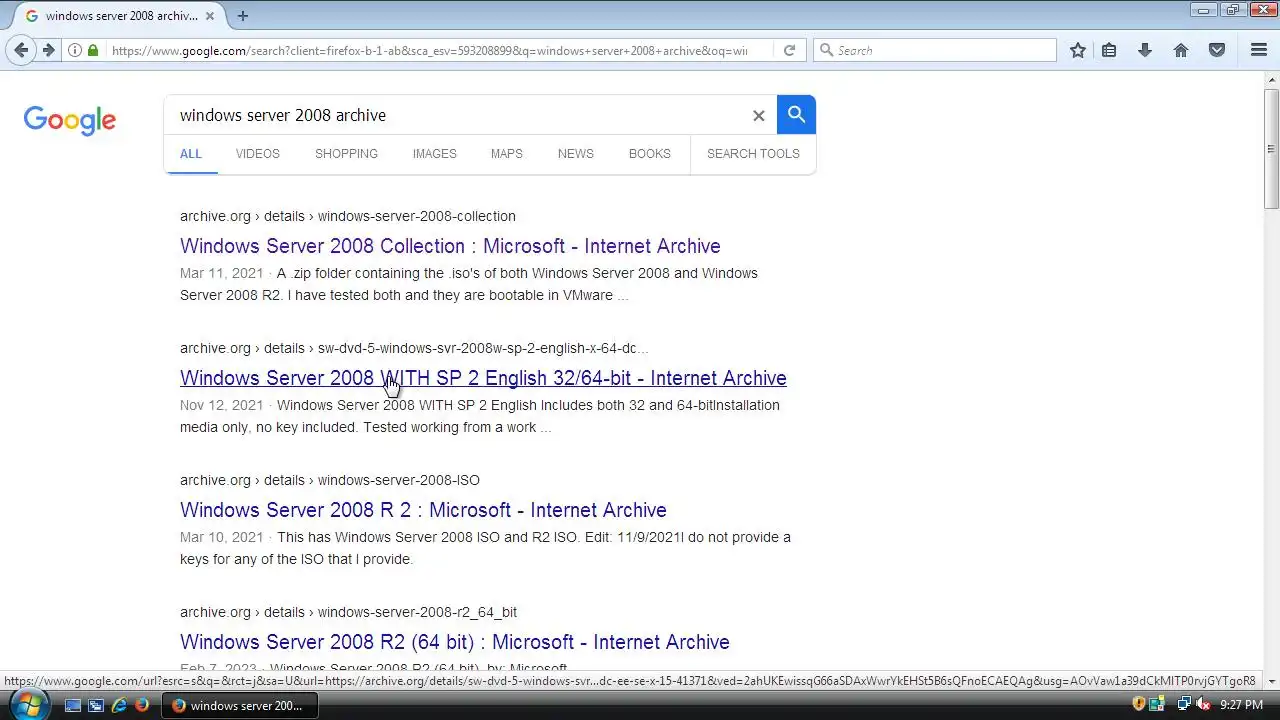Click the vertical page scrollbar thumb

click(x=1271, y=148)
